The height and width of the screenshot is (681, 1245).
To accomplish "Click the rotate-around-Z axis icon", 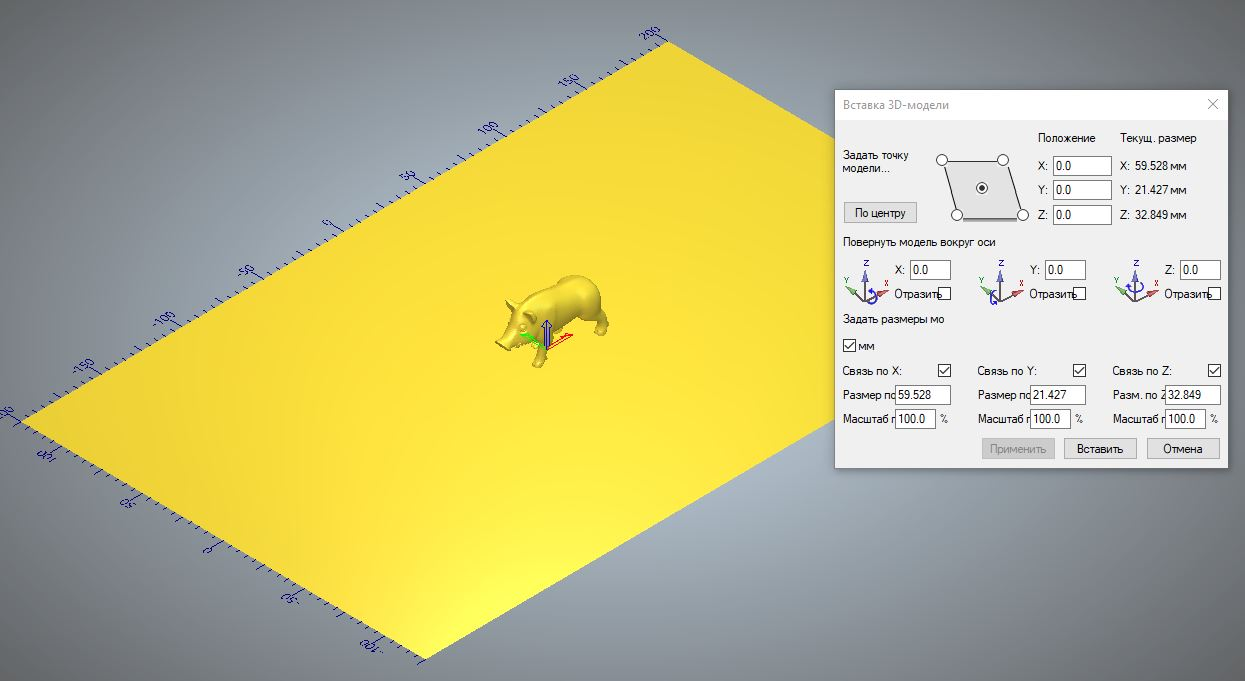I will 1135,281.
